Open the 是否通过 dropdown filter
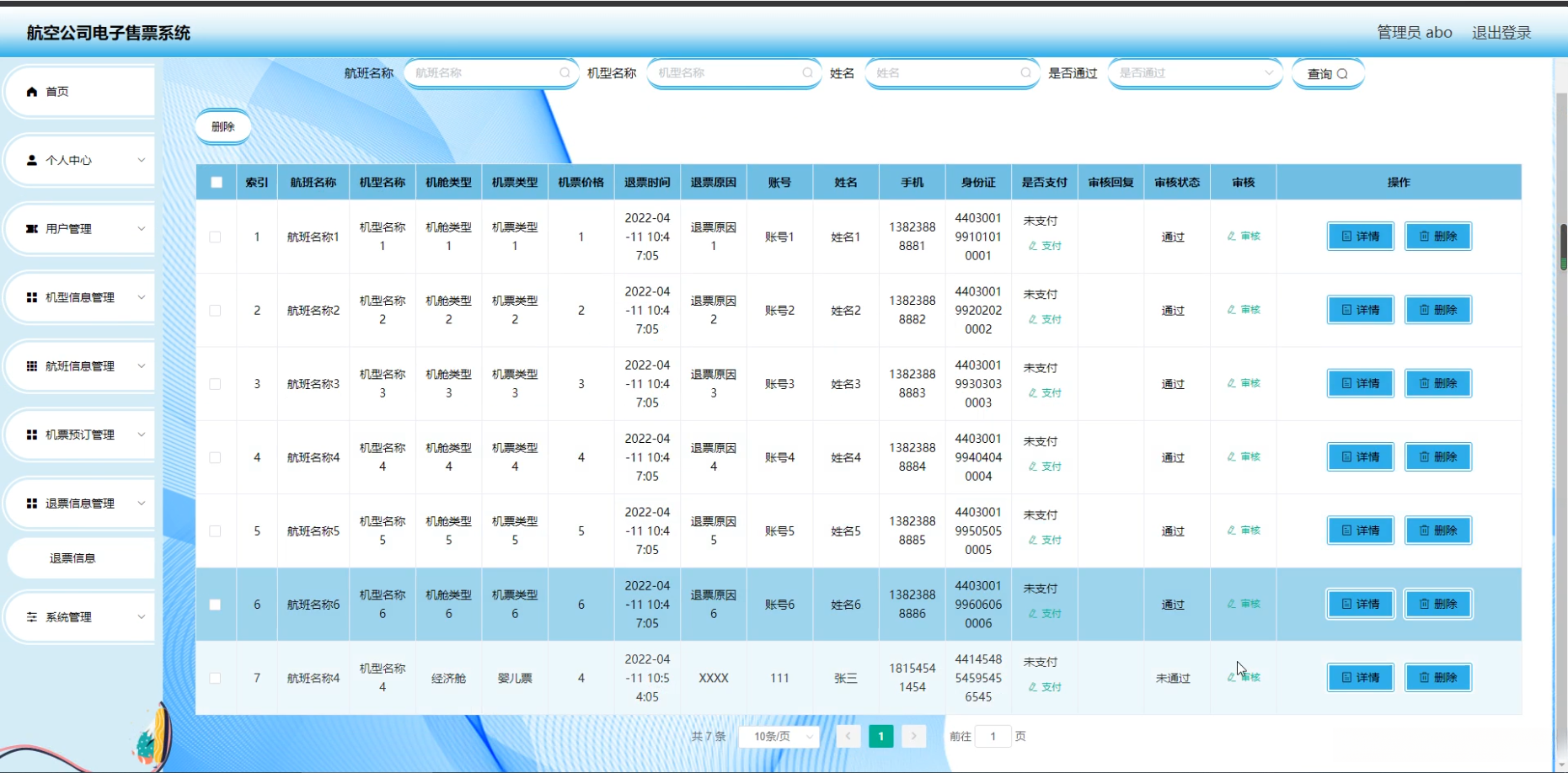The width and height of the screenshot is (1568, 773). click(1195, 73)
